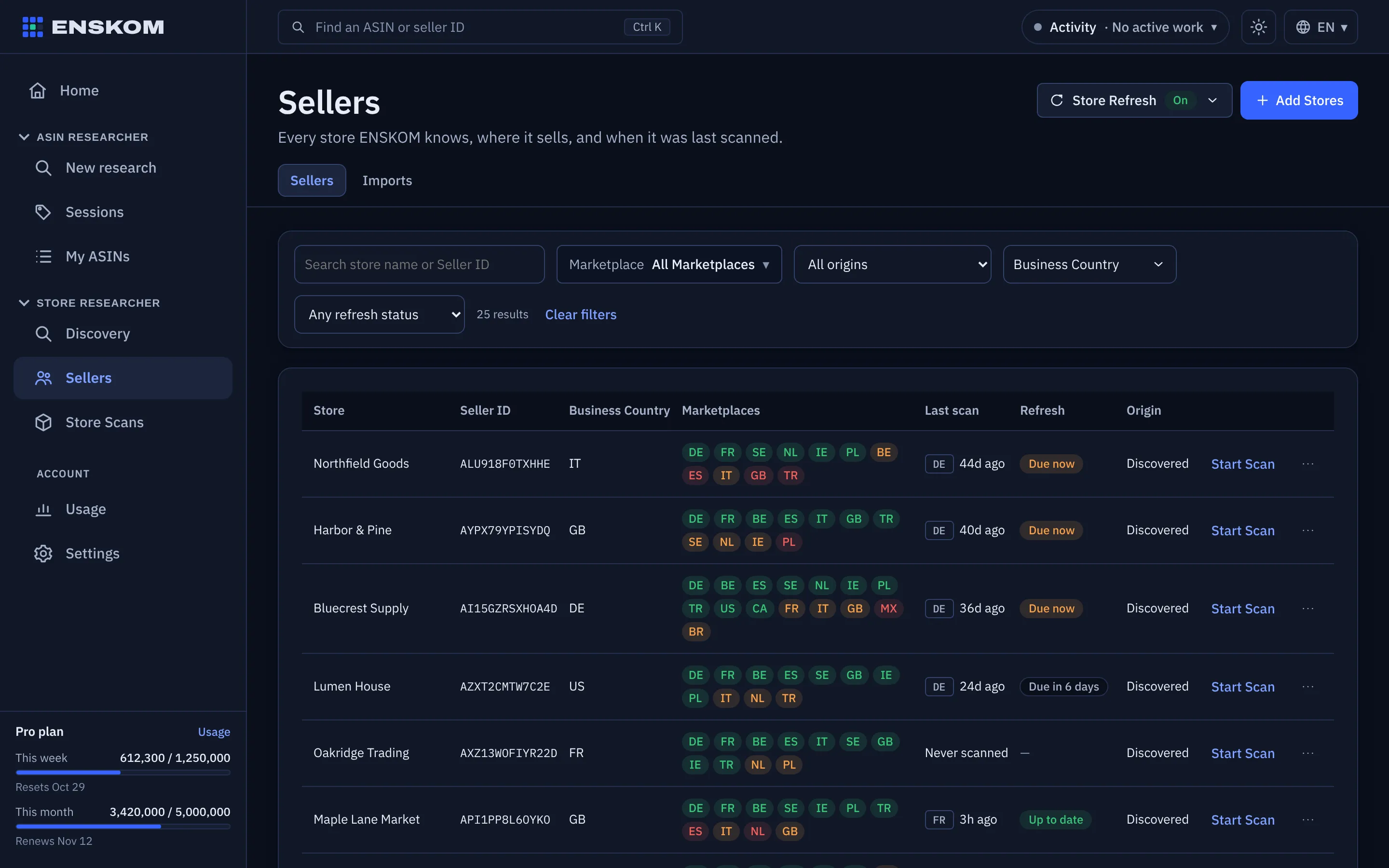The width and height of the screenshot is (1389, 868).
Task: Click the Last scan column header
Action: coord(951,410)
